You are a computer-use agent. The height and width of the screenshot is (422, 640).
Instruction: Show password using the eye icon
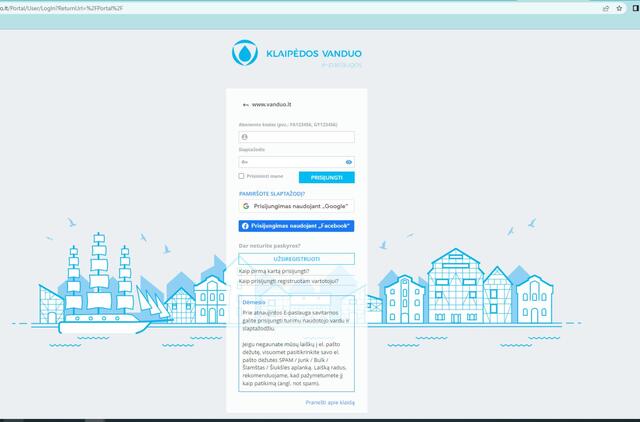click(349, 161)
